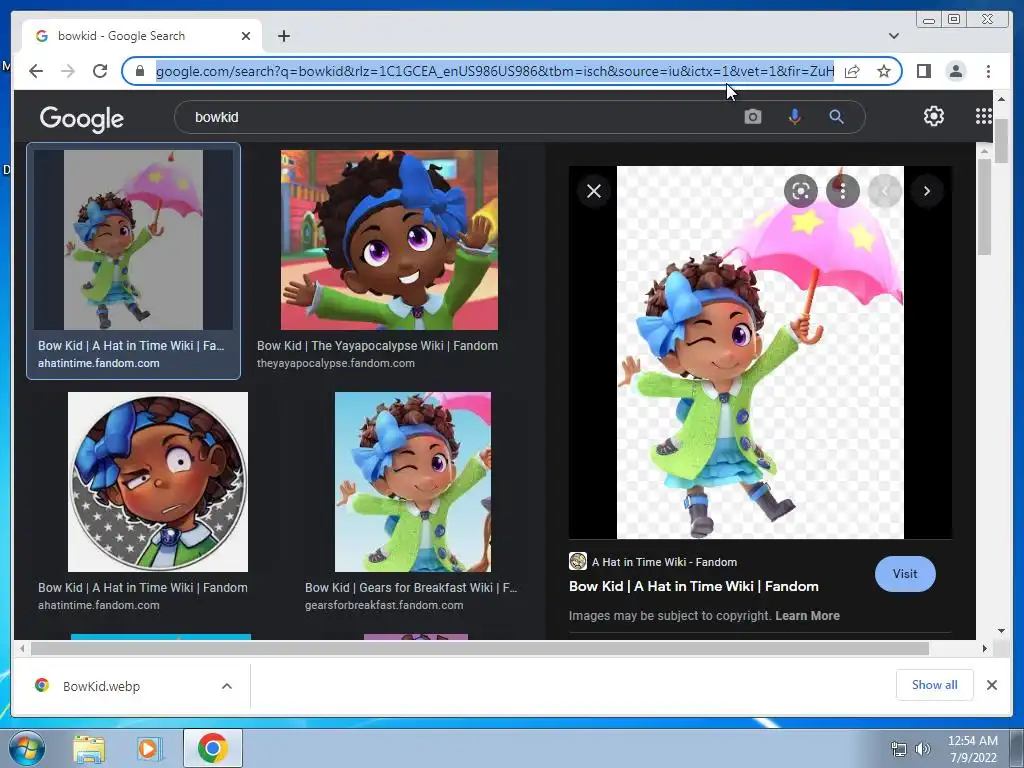Click the forward navigation arrow
The height and width of the screenshot is (768, 1024).
click(68, 71)
